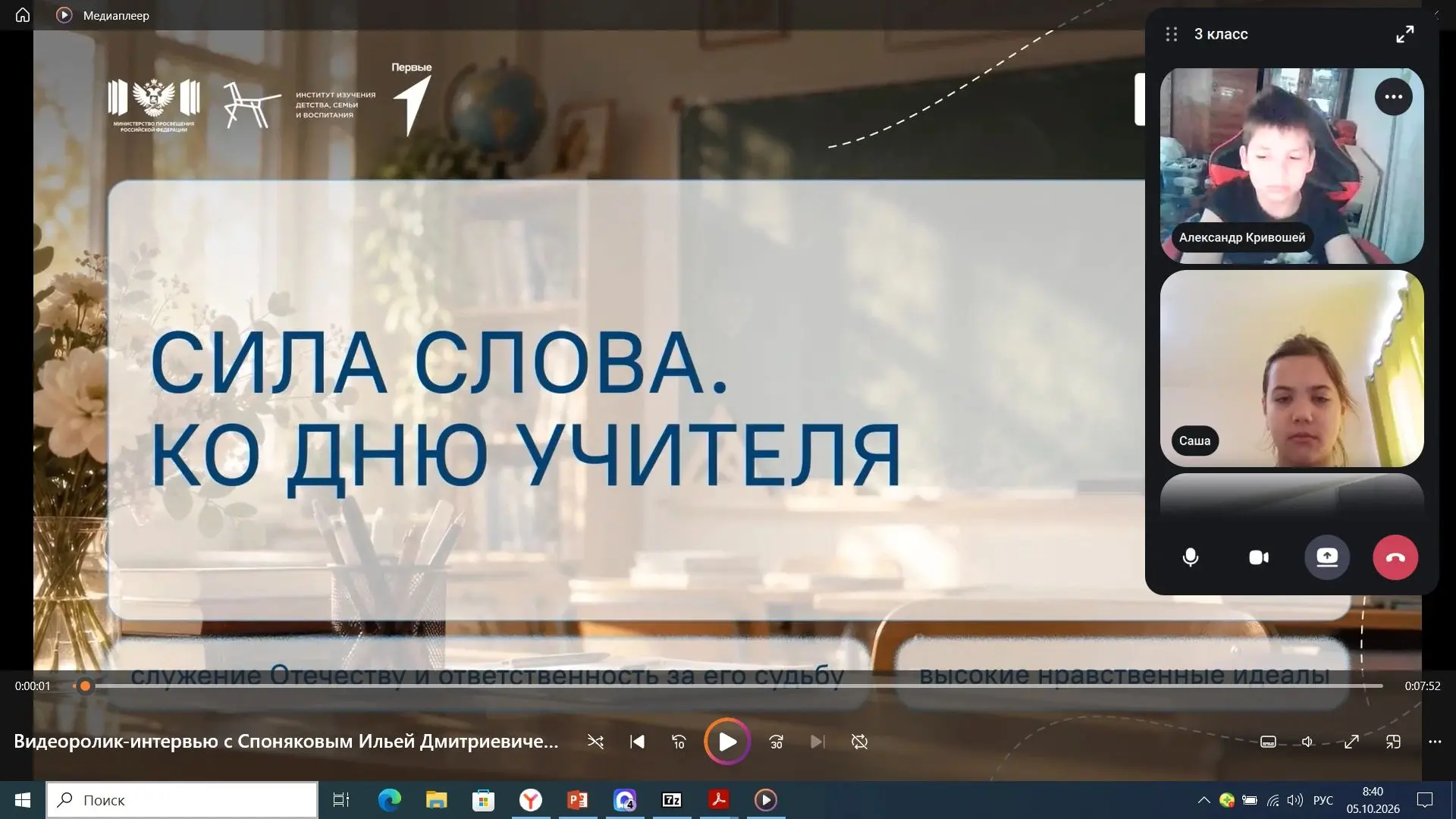Open the notification center
Screen dimensions: 1456x819
[1425, 800]
